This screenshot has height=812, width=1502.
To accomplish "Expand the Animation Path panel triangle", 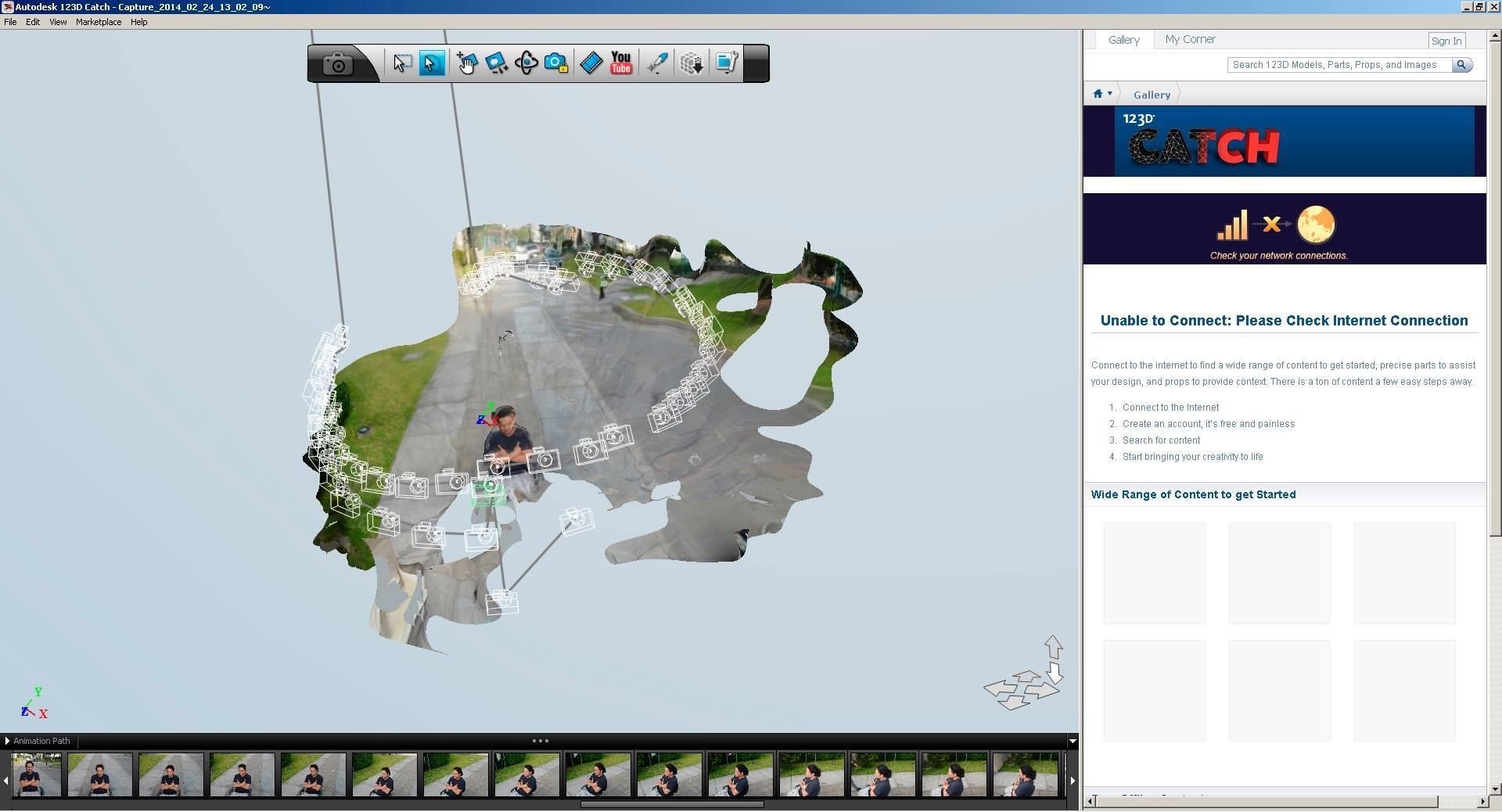I will pyautogui.click(x=7, y=741).
